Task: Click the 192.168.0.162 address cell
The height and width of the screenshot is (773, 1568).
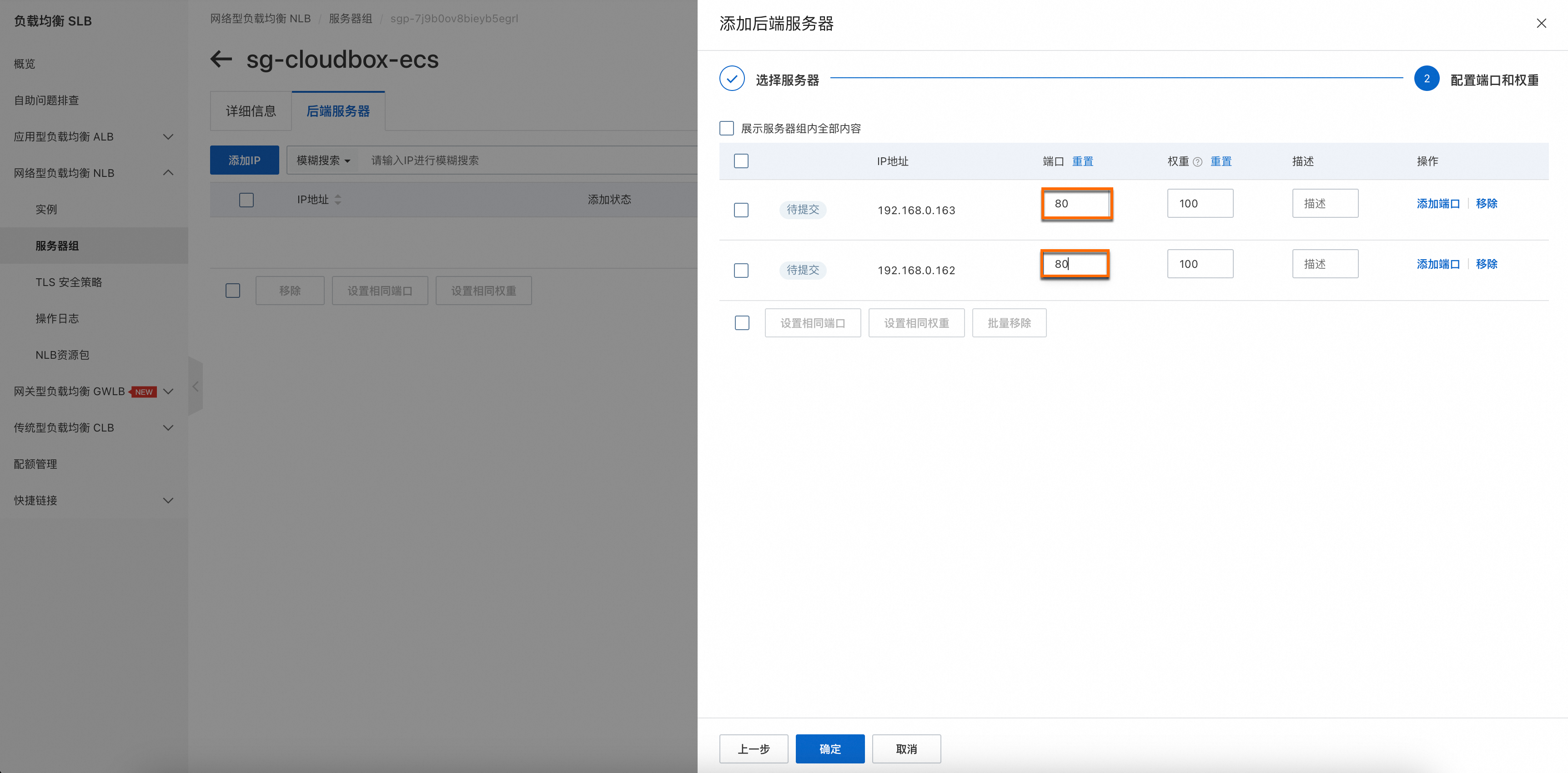Action: (x=916, y=270)
